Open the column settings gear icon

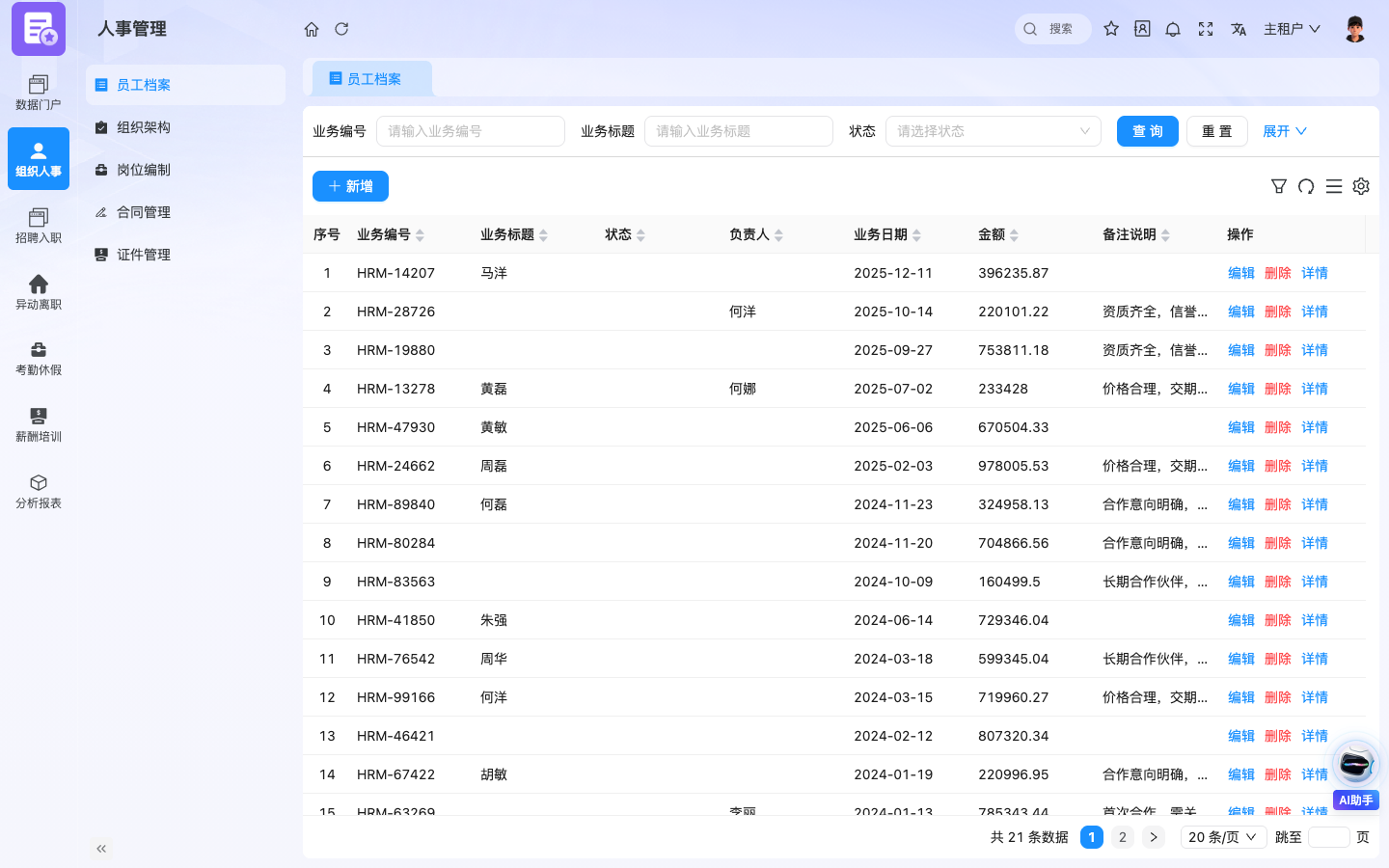[x=1361, y=186]
